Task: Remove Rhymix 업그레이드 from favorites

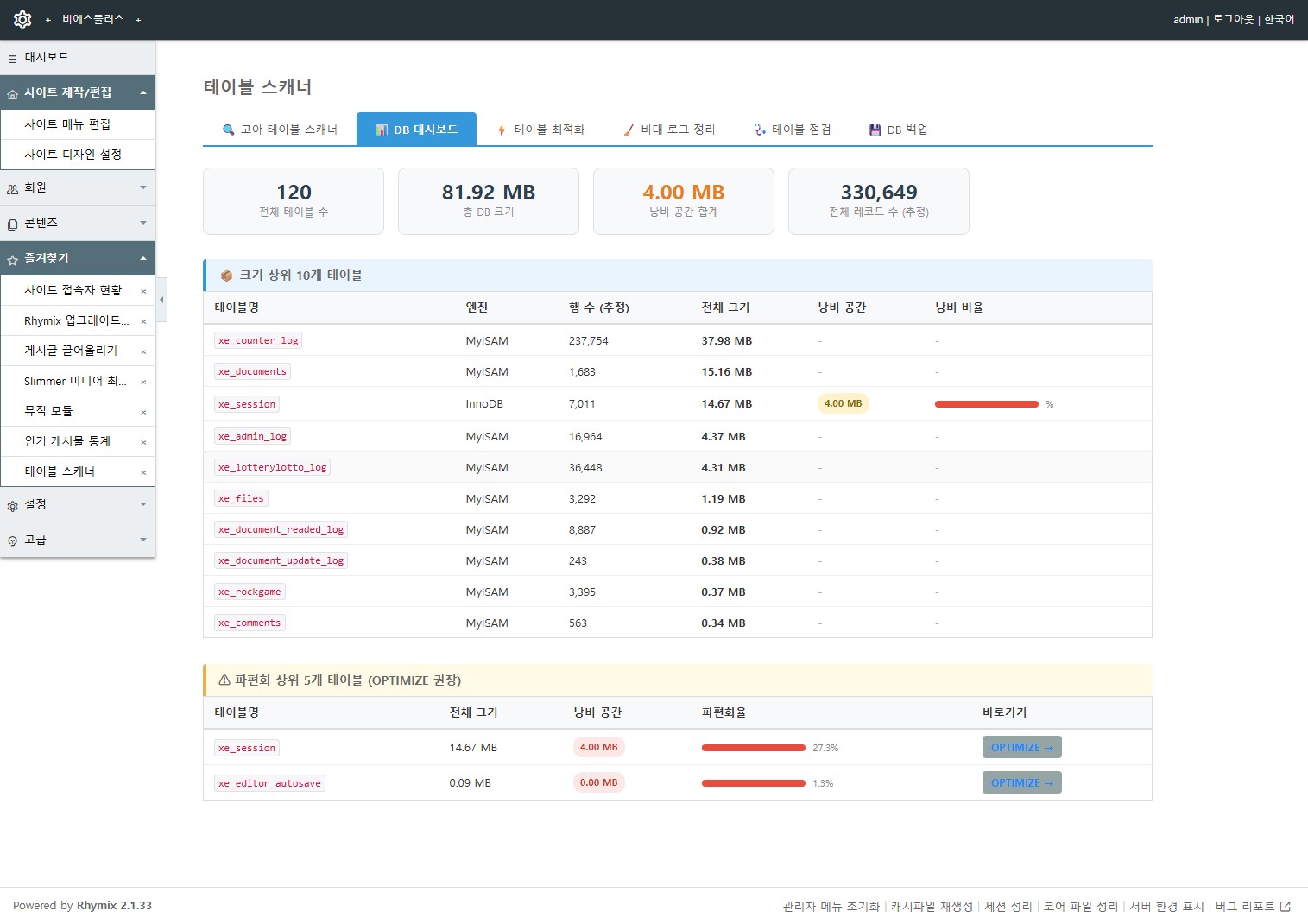Action: 143,321
